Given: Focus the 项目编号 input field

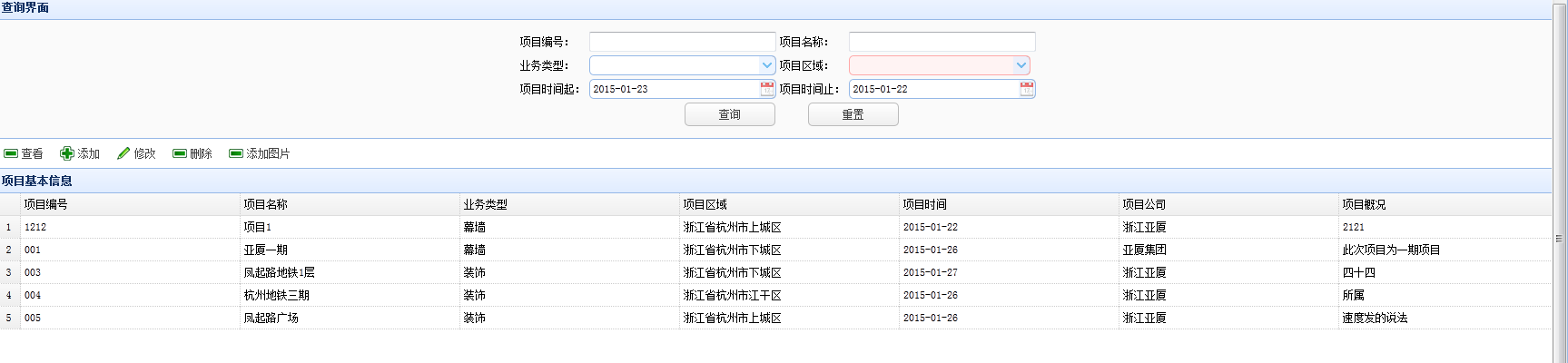Looking at the screenshot, I should click(683, 42).
